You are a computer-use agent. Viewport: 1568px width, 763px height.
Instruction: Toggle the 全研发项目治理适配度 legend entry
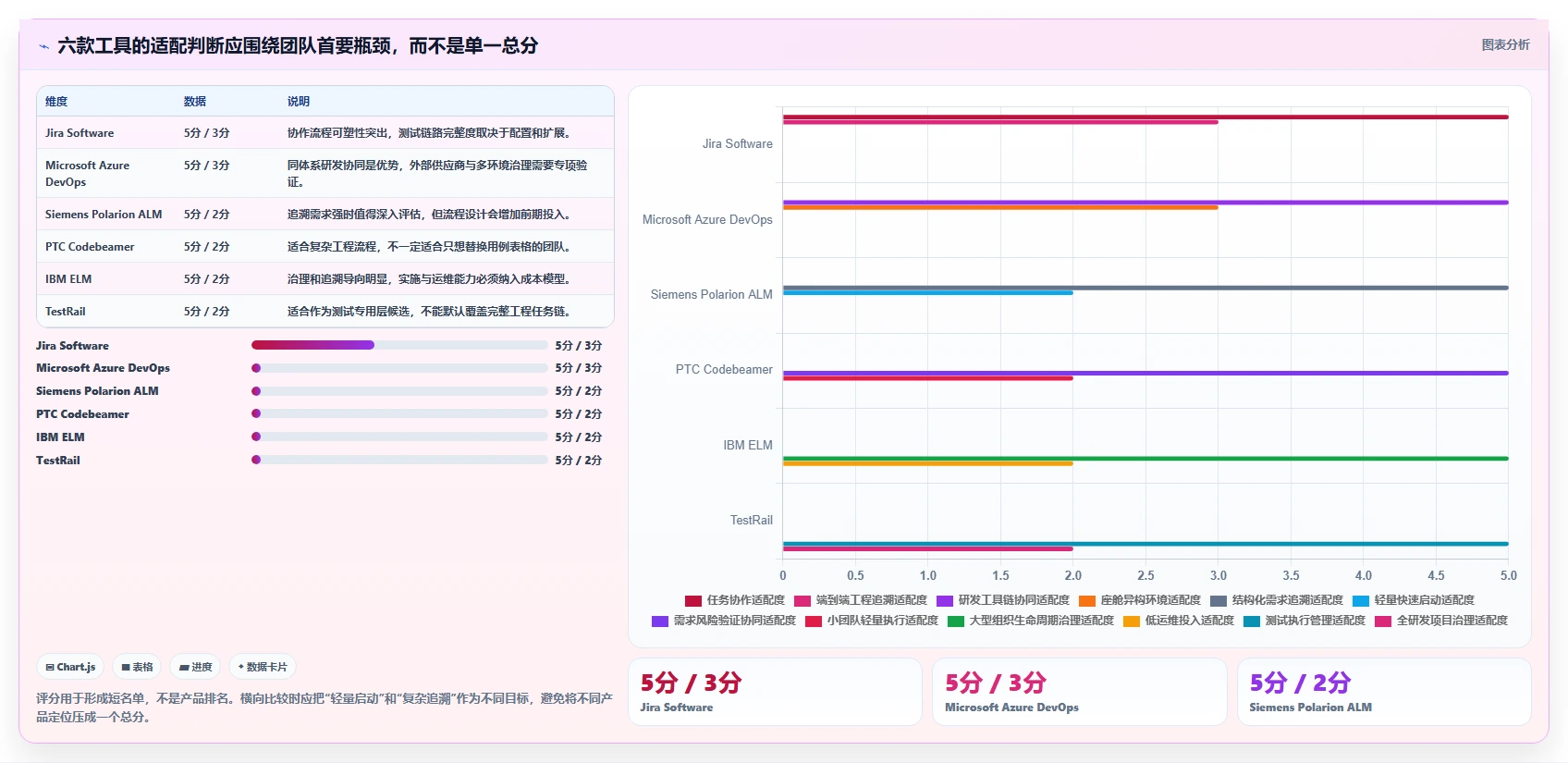pyautogui.click(x=1440, y=621)
